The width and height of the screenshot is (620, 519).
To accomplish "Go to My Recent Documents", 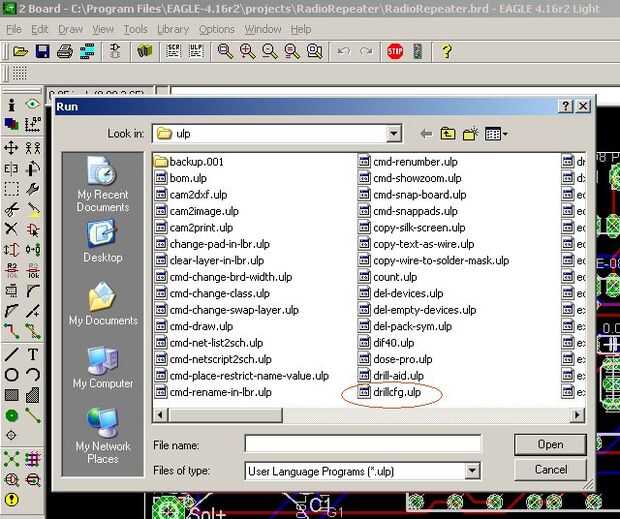I will coord(103,185).
